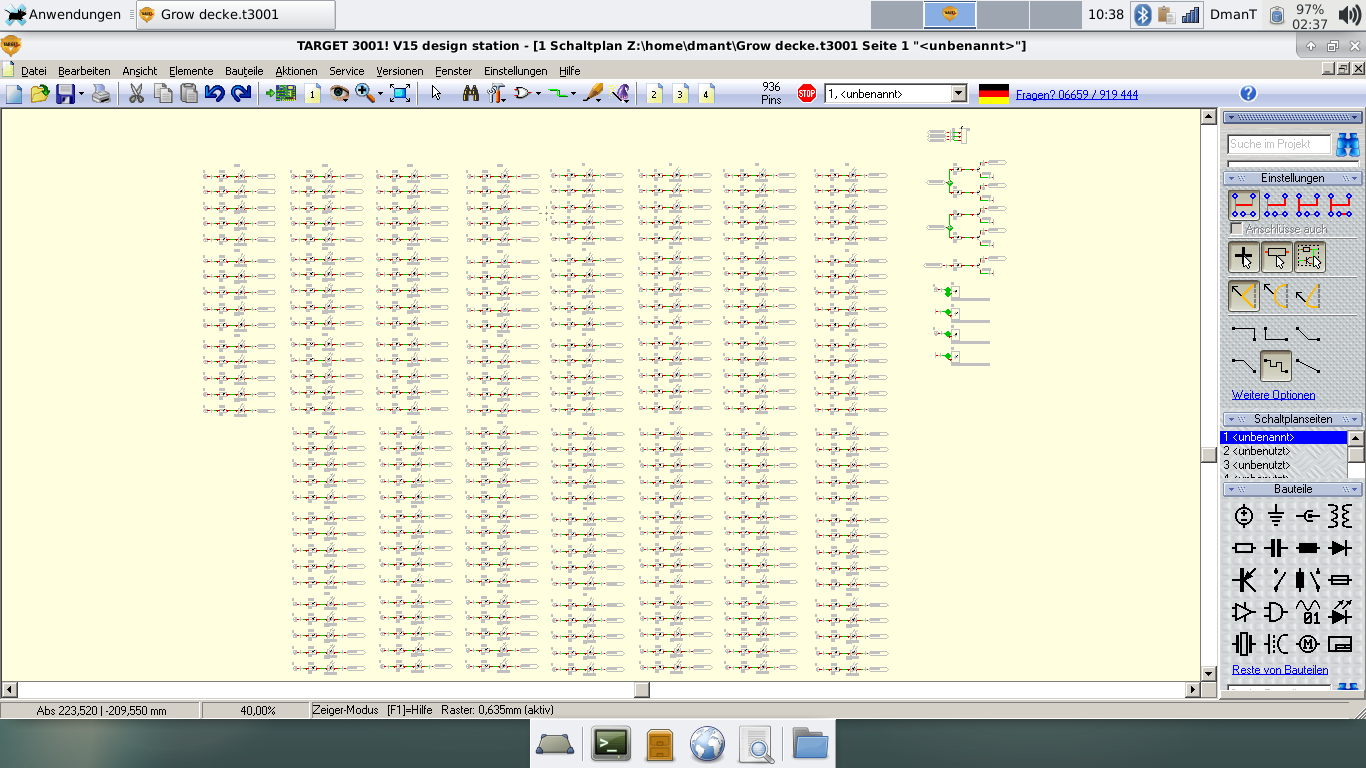Open dropdown arrow beside logic gate icon
This screenshot has height=768, width=1366.
(x=539, y=94)
